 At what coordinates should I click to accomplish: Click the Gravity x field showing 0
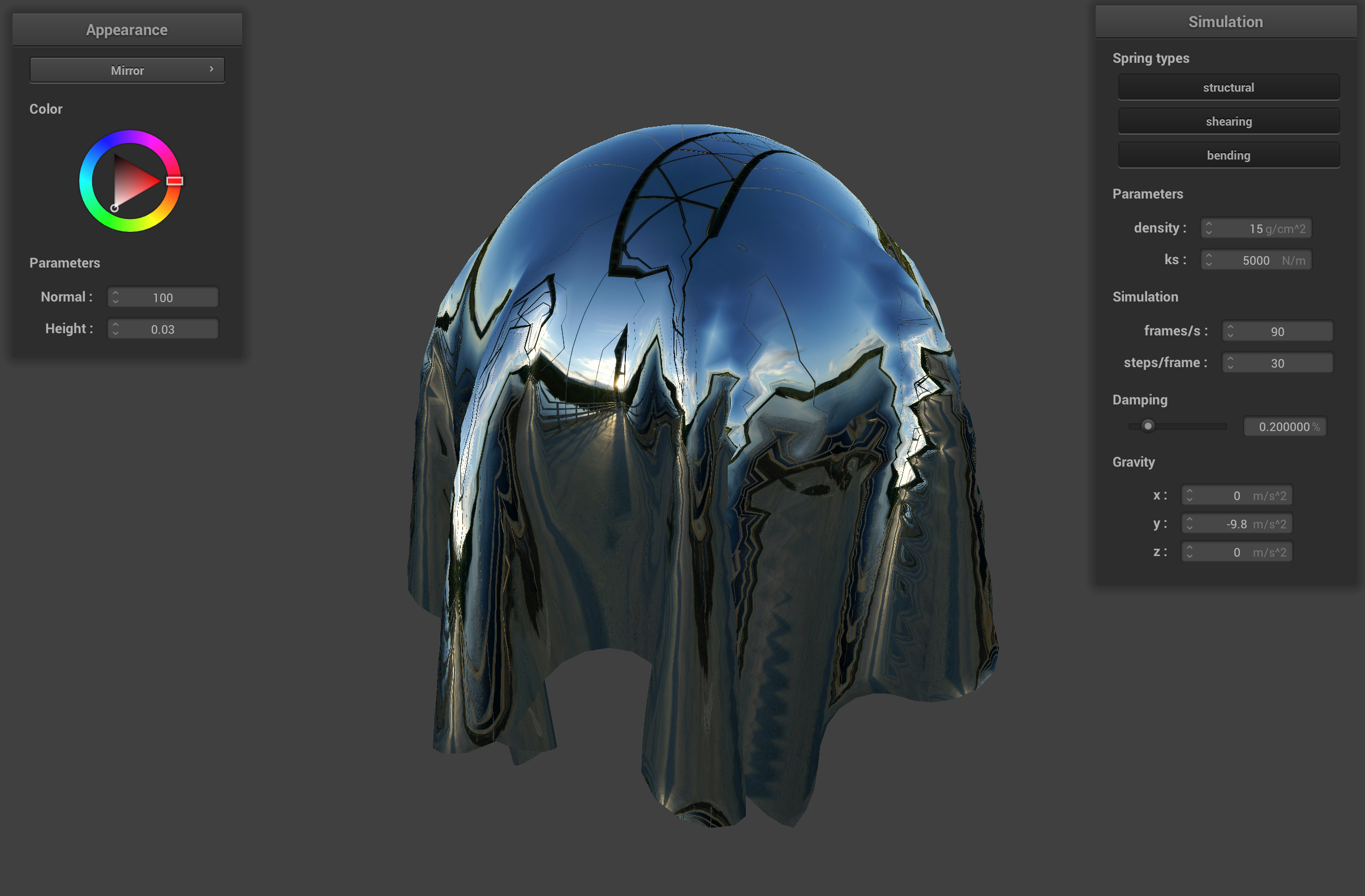[x=1236, y=496]
